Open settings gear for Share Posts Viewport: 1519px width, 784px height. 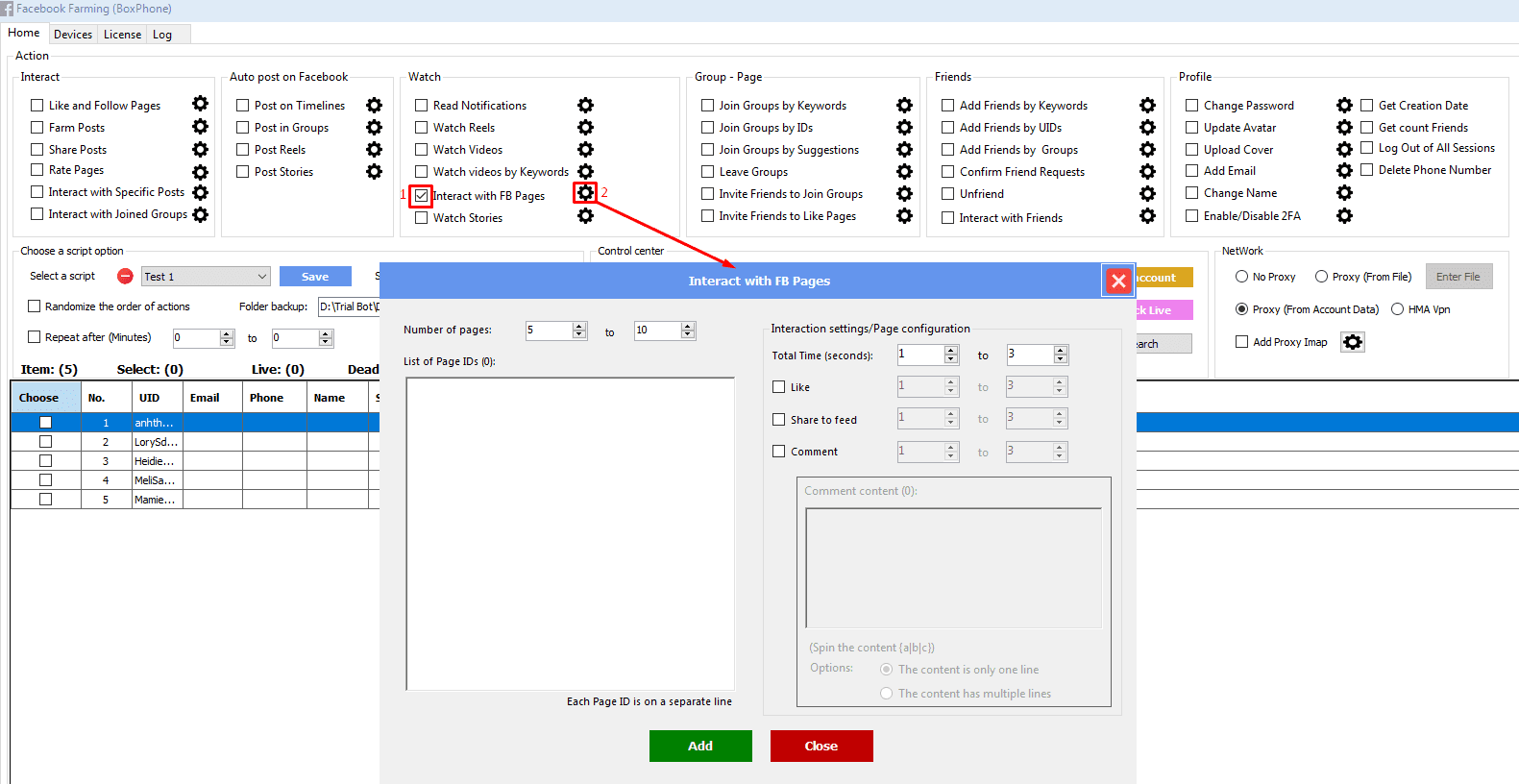point(200,149)
